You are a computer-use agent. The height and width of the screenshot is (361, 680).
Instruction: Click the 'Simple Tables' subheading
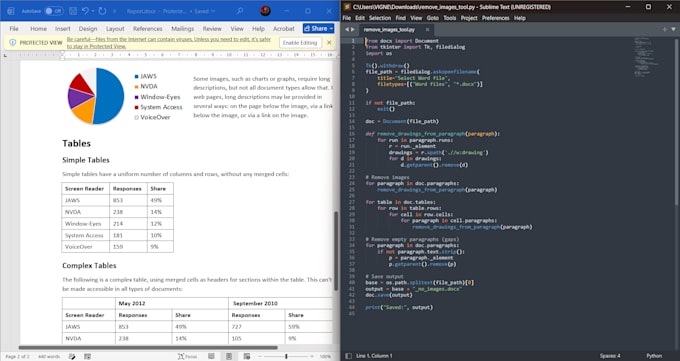point(86,160)
